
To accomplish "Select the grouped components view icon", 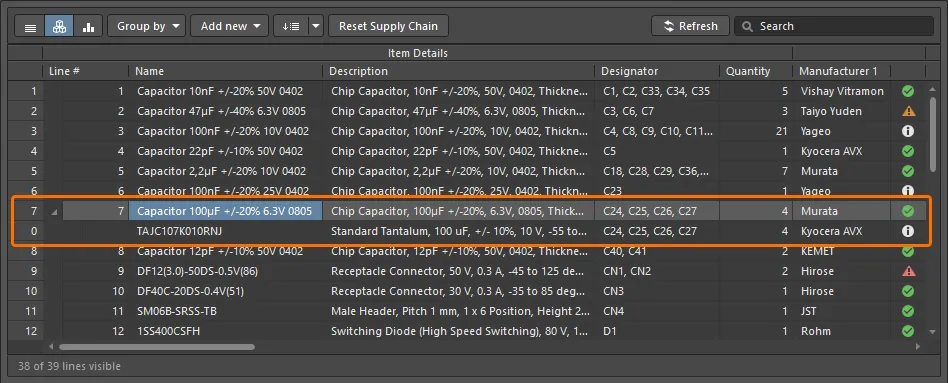I will pos(59,27).
